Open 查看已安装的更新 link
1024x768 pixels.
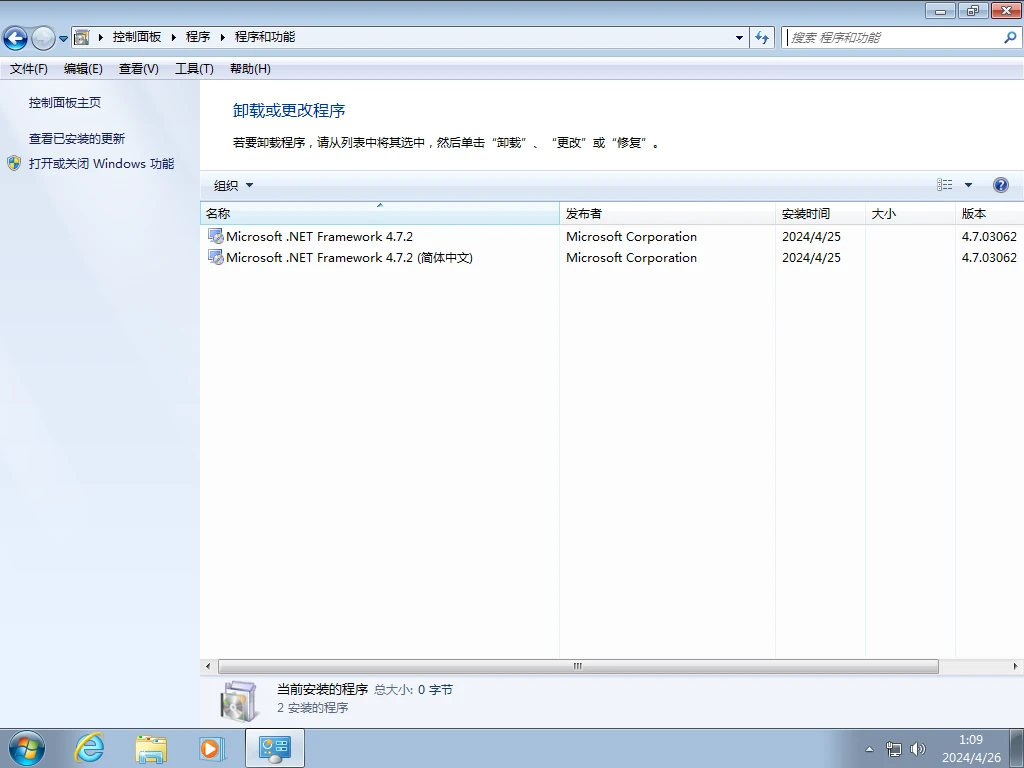(76, 138)
